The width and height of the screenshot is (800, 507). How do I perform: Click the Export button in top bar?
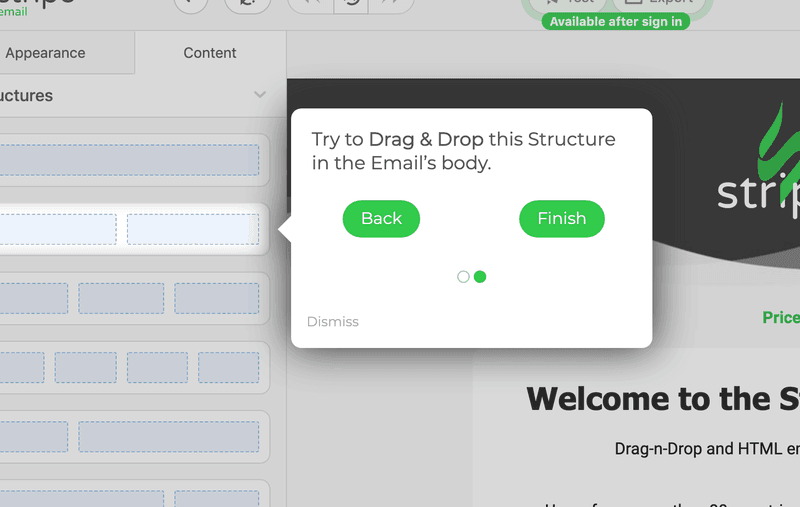click(658, 3)
